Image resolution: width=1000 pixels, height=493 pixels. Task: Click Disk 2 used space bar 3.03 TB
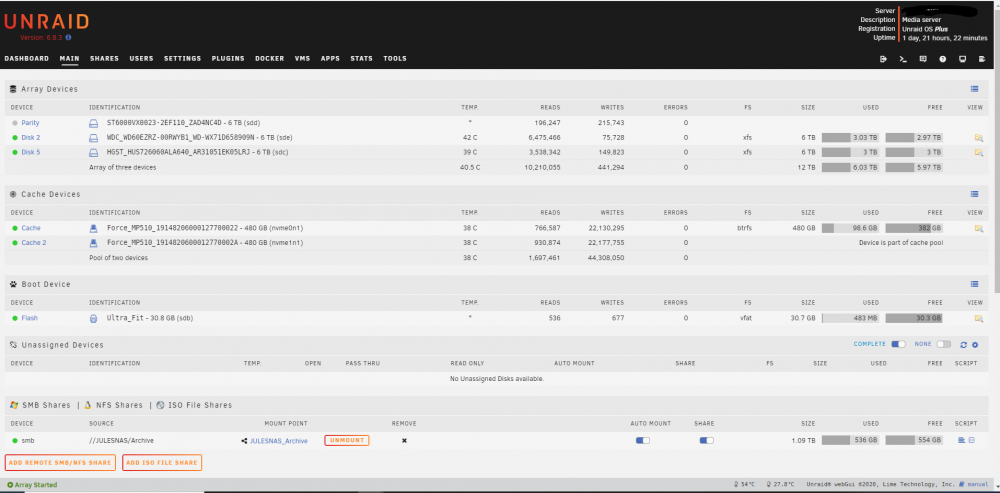click(x=850, y=137)
